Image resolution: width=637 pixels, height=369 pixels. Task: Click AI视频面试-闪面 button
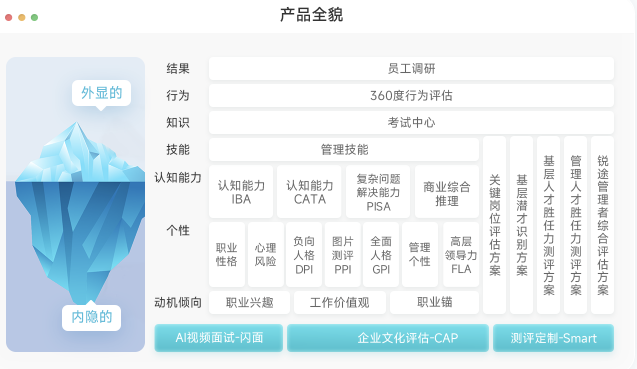tap(219, 338)
